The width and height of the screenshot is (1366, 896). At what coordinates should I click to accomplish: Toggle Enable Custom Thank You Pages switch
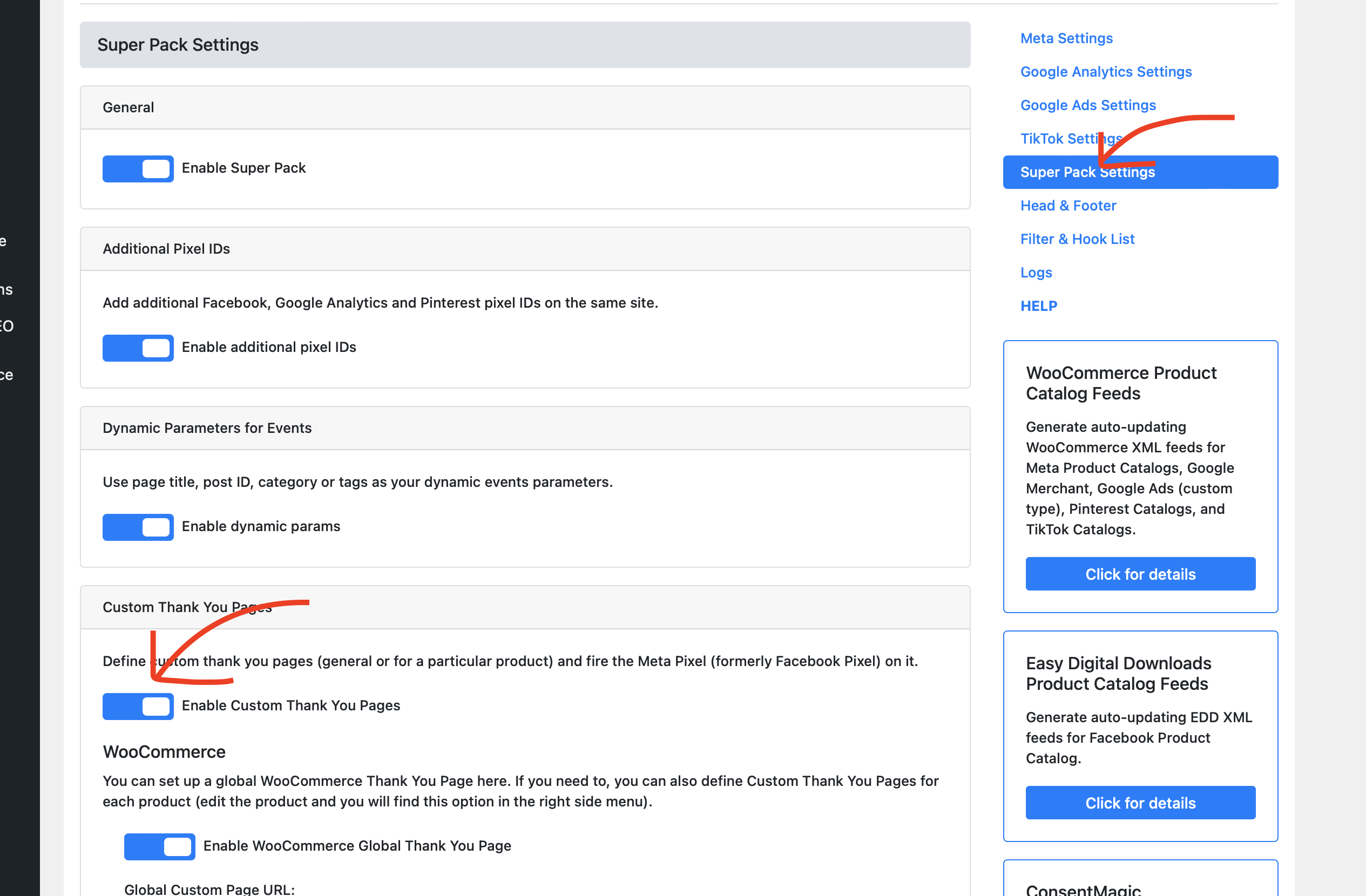click(x=138, y=706)
